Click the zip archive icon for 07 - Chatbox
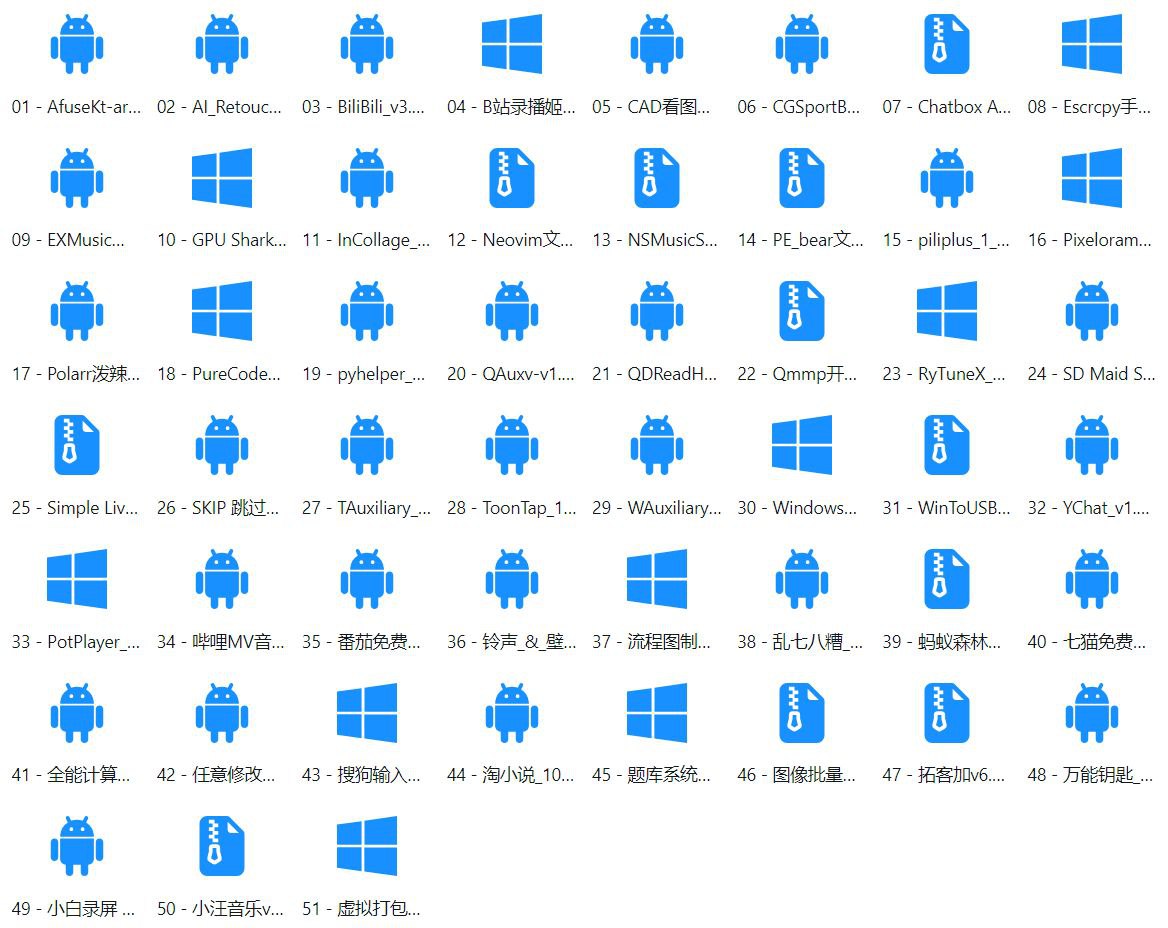 [947, 44]
